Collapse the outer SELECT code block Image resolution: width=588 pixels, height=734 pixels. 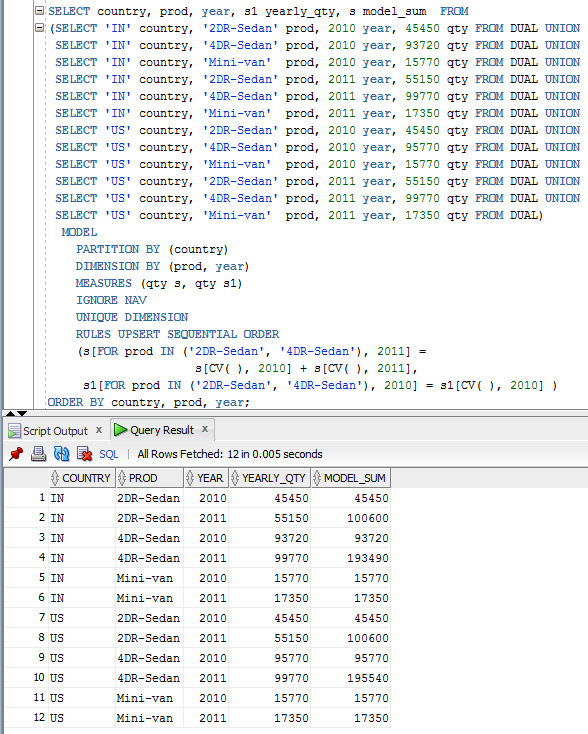40,11
